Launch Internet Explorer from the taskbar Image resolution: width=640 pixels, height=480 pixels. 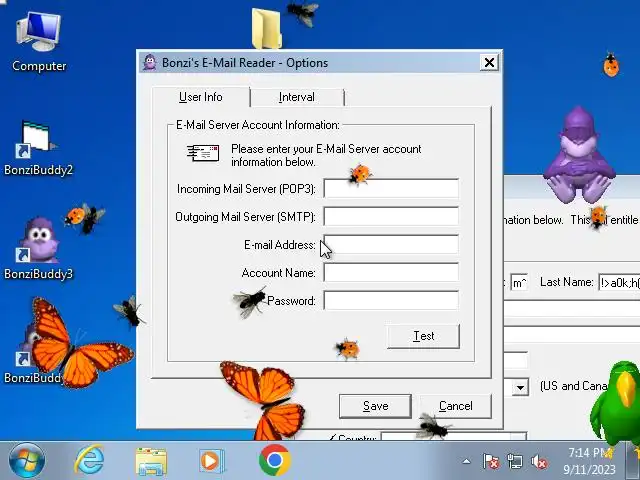click(x=89, y=461)
